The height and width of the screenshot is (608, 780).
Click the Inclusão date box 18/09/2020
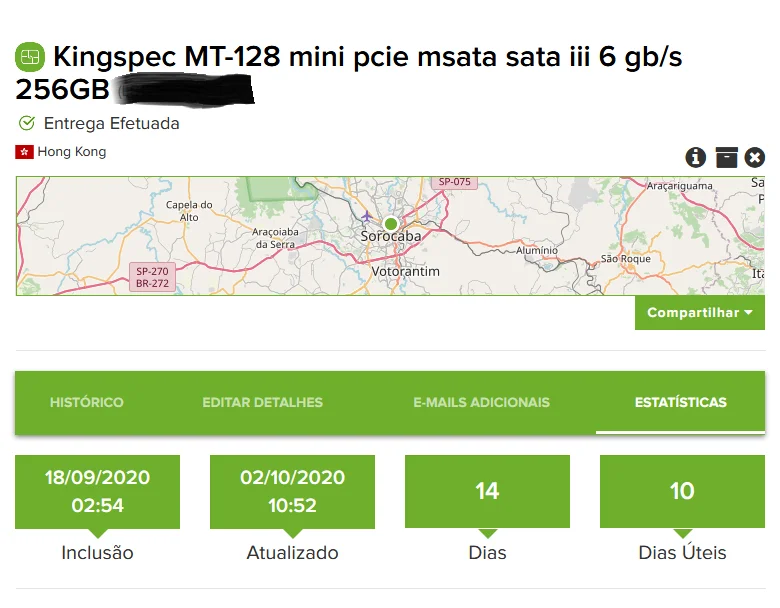[97, 491]
